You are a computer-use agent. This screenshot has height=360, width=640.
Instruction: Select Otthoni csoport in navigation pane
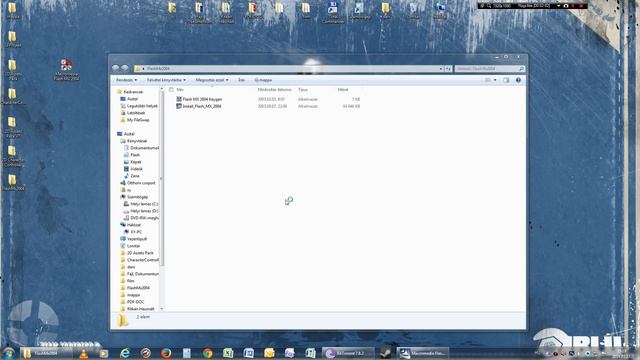click(138, 183)
